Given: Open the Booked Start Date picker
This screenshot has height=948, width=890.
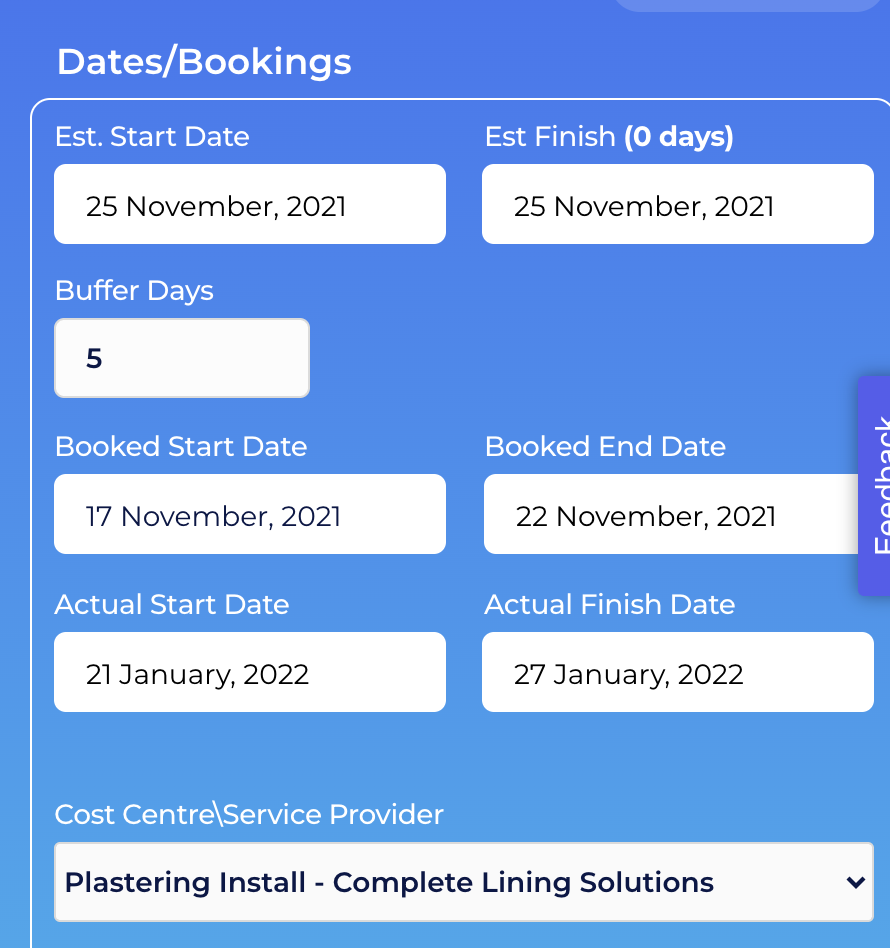Looking at the screenshot, I should 250,514.
